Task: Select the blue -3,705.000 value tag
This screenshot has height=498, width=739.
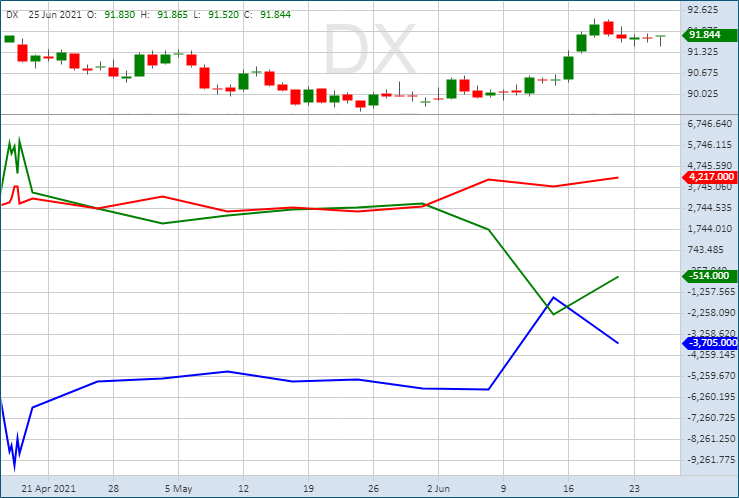Action: [x=709, y=343]
